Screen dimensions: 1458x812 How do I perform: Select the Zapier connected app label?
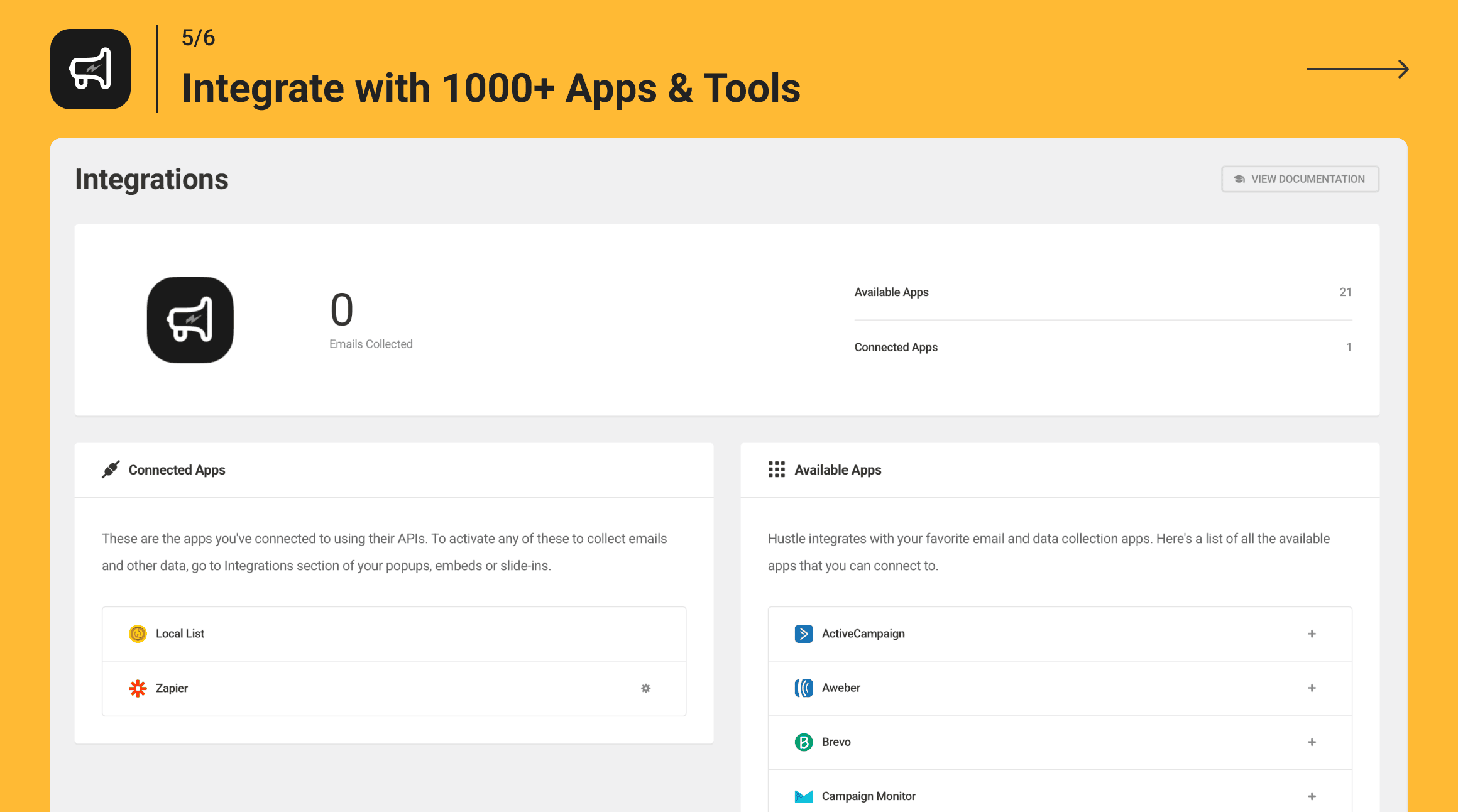pos(172,688)
